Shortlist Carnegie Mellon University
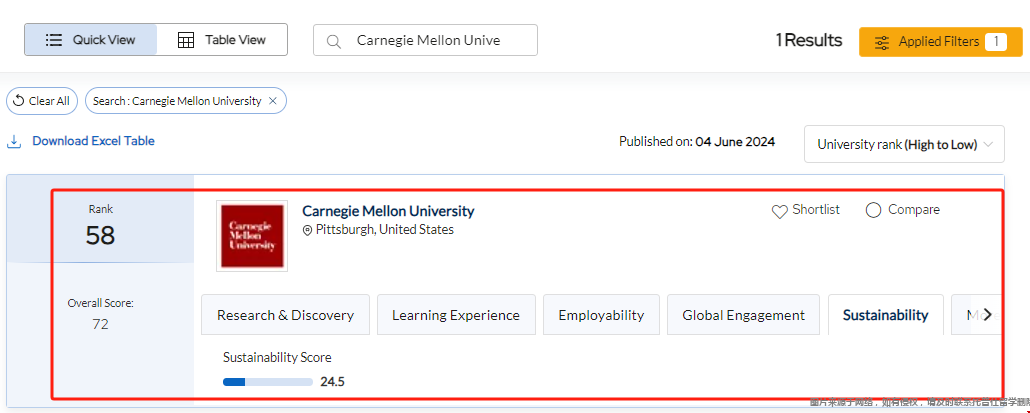The image size is (1030, 413). (x=805, y=210)
